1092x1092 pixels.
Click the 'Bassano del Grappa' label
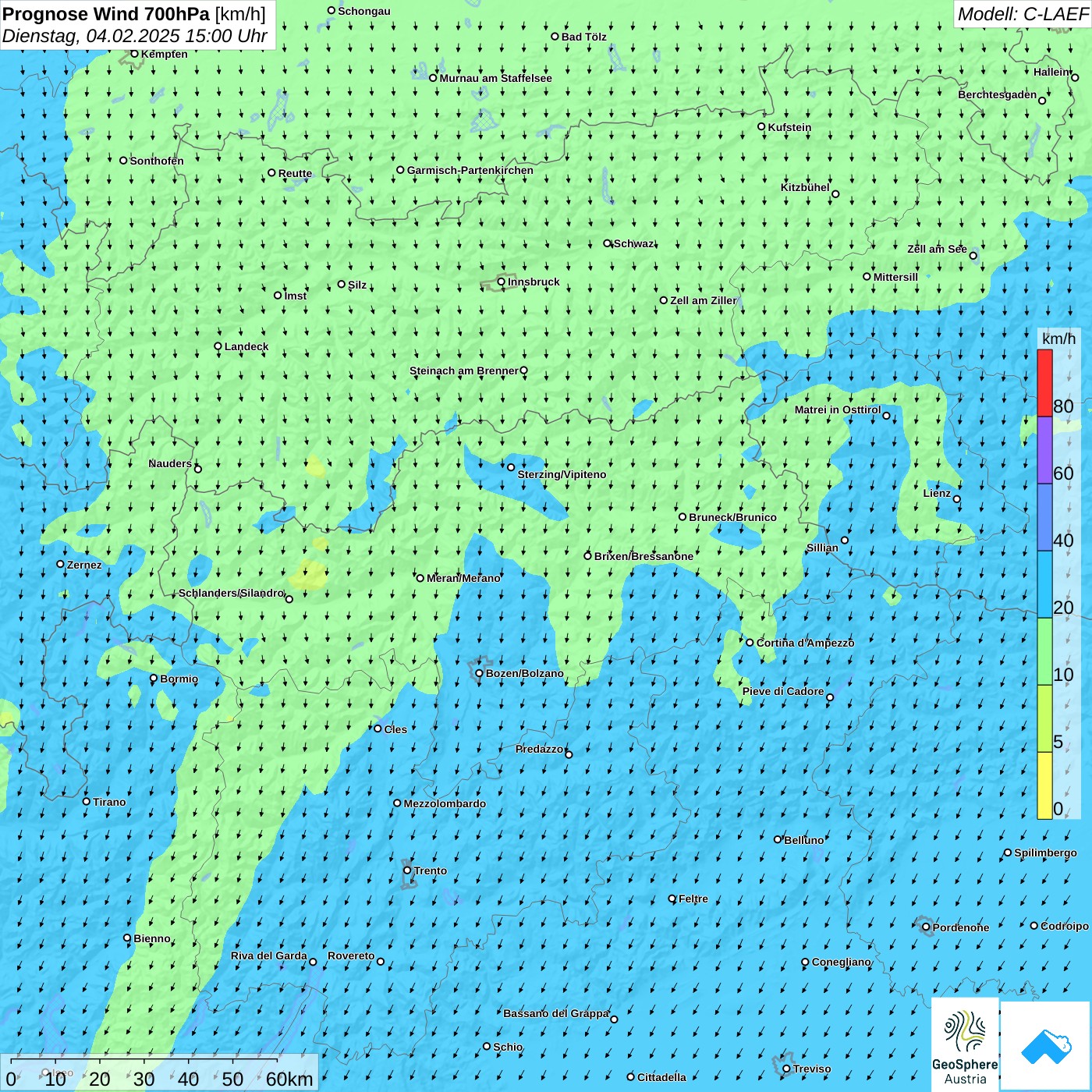(556, 1013)
